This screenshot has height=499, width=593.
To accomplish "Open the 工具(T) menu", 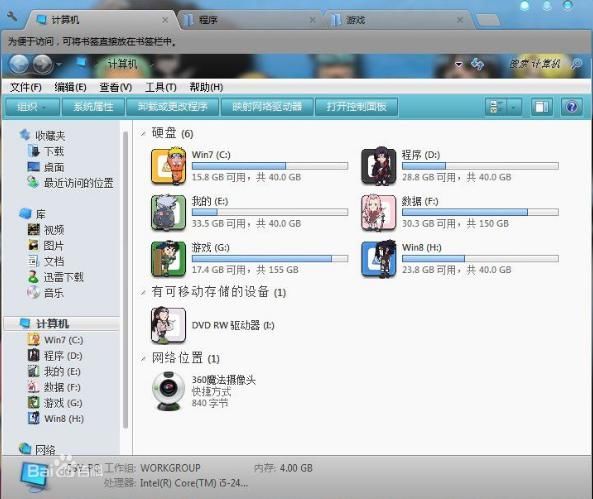I will tap(161, 87).
